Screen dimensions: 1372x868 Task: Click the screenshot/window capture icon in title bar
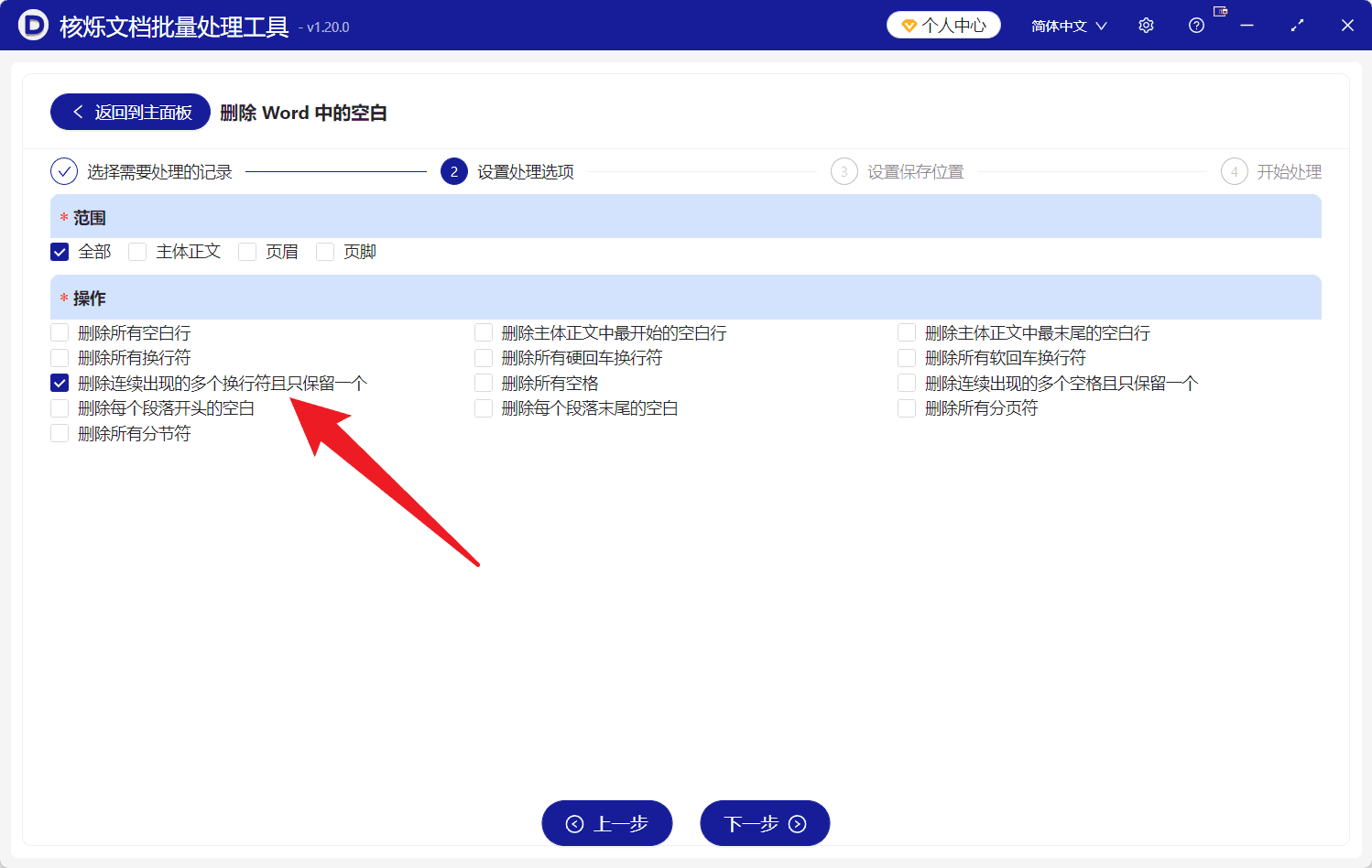click(x=1220, y=11)
